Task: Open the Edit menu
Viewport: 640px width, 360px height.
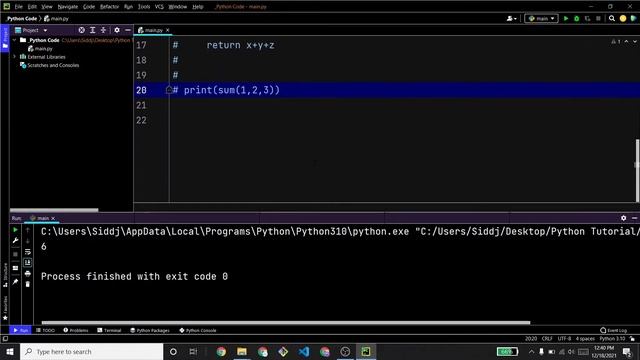Action: [32, 7]
